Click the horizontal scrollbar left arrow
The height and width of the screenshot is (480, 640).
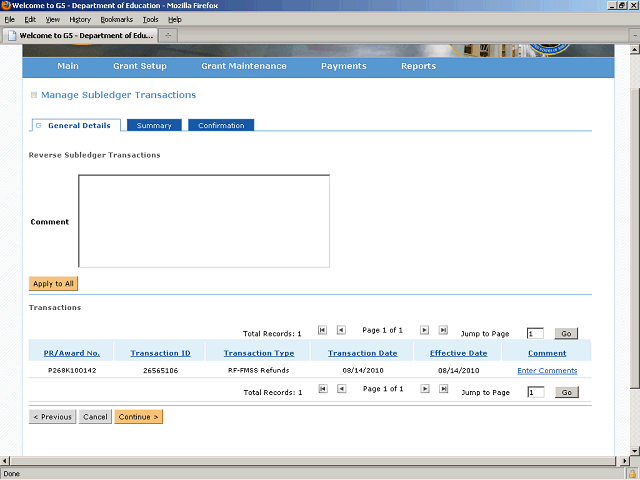[x=4, y=461]
